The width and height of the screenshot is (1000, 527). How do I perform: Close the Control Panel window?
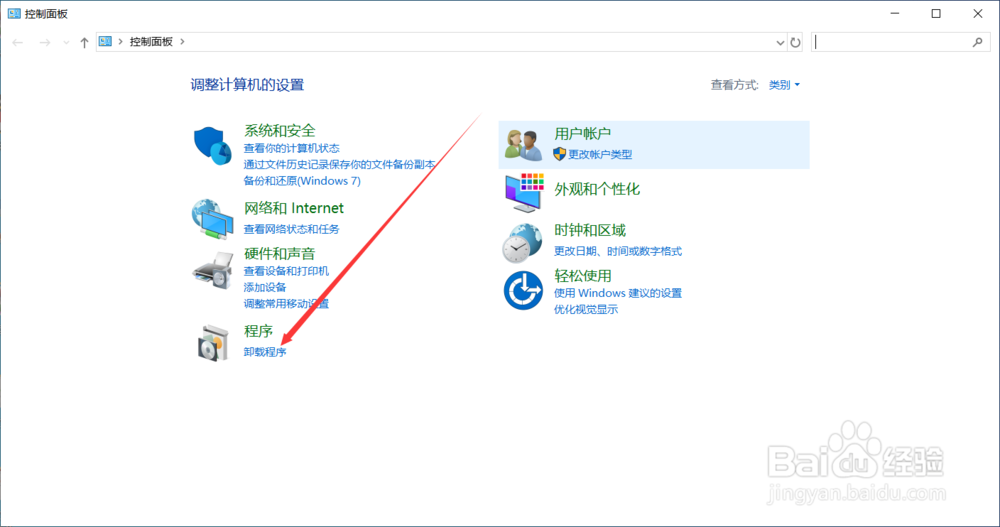978,13
